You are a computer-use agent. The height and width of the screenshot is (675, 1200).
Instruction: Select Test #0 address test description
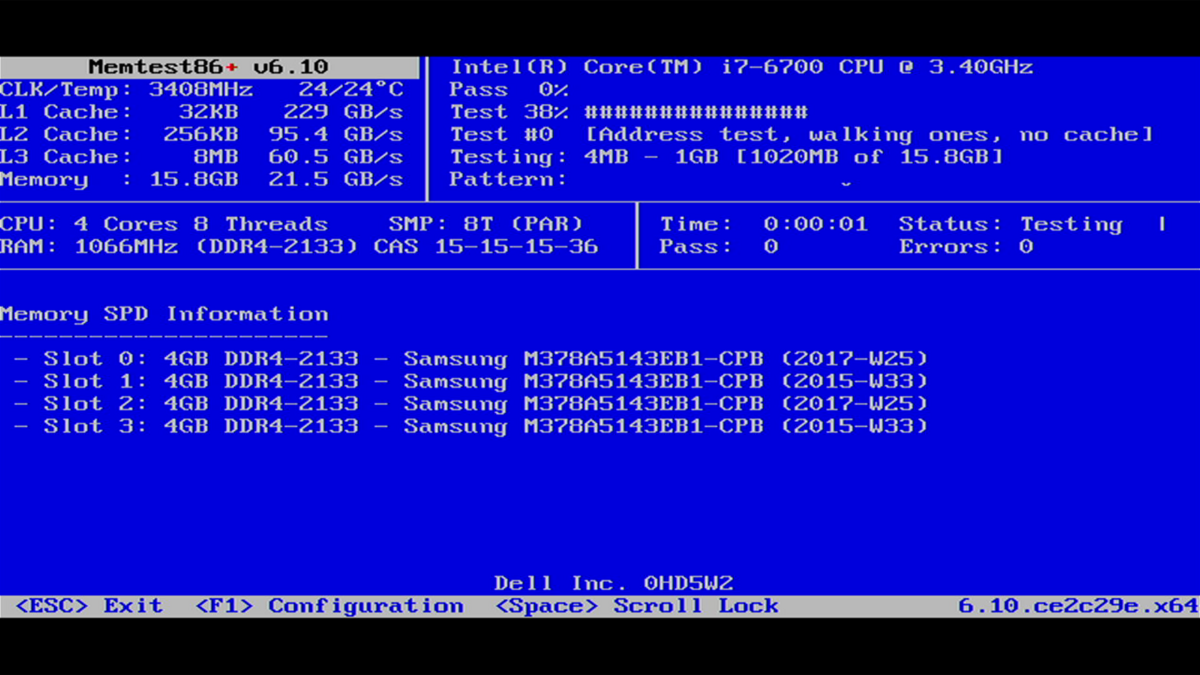coord(801,135)
